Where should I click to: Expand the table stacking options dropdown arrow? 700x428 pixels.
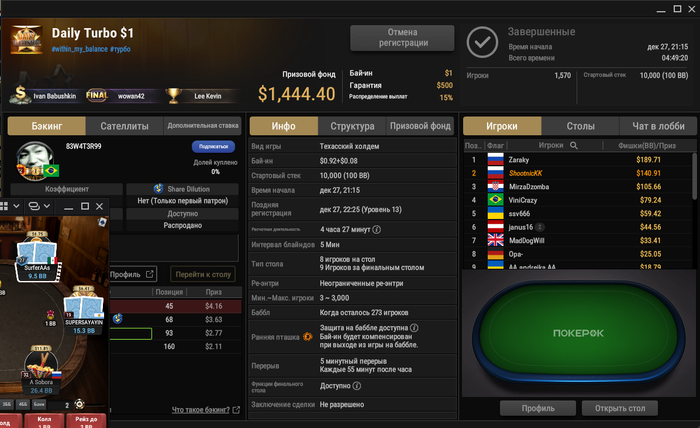click(x=46, y=206)
